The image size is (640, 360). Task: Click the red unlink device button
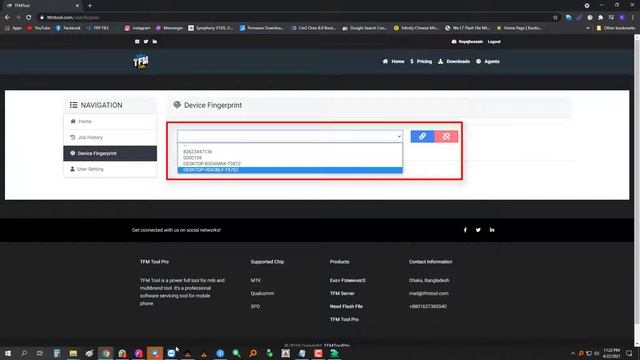[x=446, y=136]
